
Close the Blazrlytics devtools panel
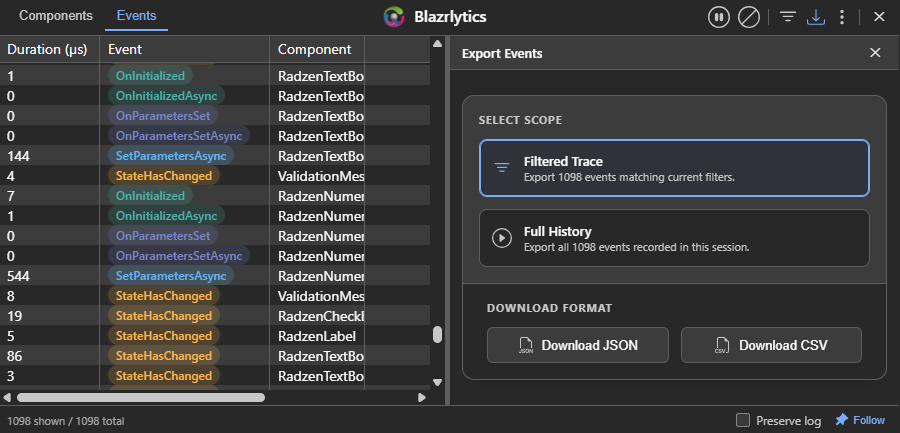coord(879,17)
